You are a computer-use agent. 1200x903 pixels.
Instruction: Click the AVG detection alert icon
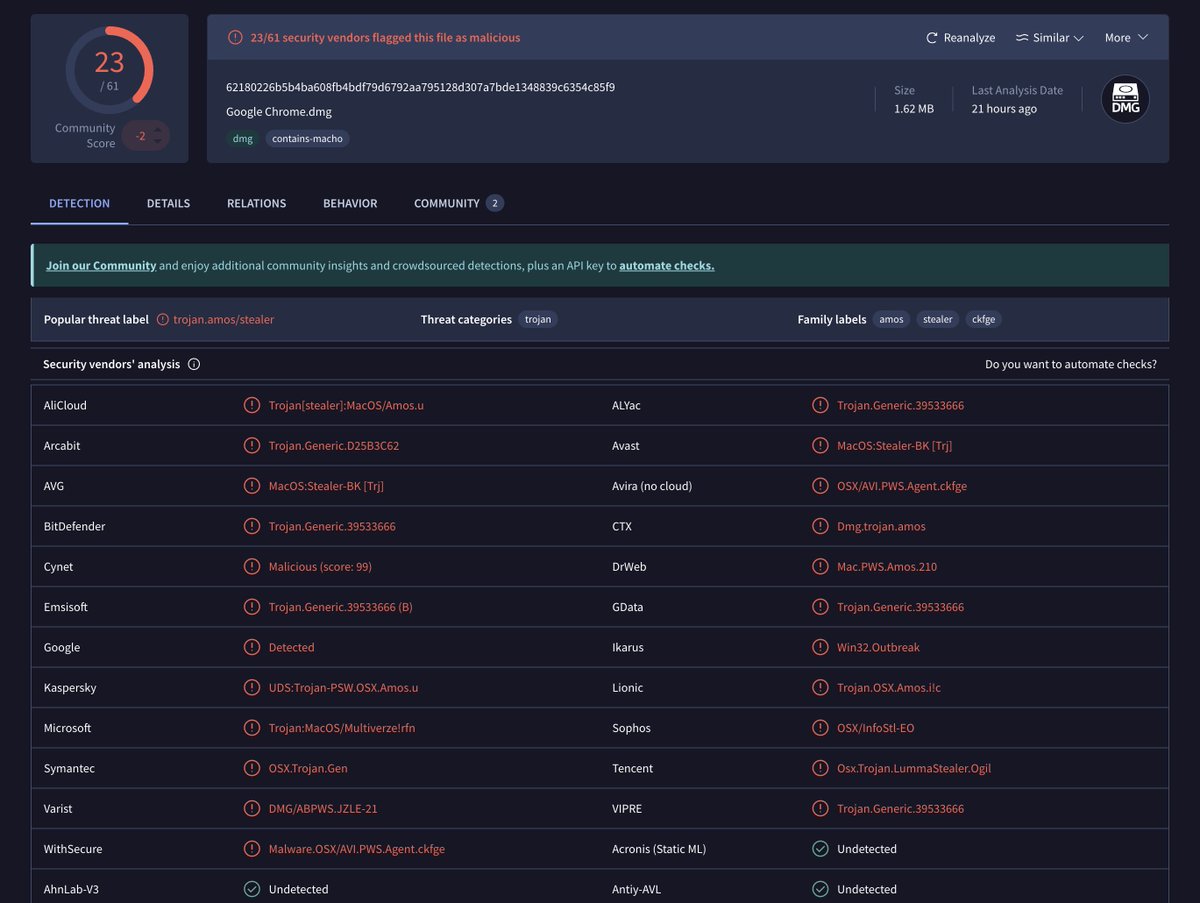pos(252,486)
